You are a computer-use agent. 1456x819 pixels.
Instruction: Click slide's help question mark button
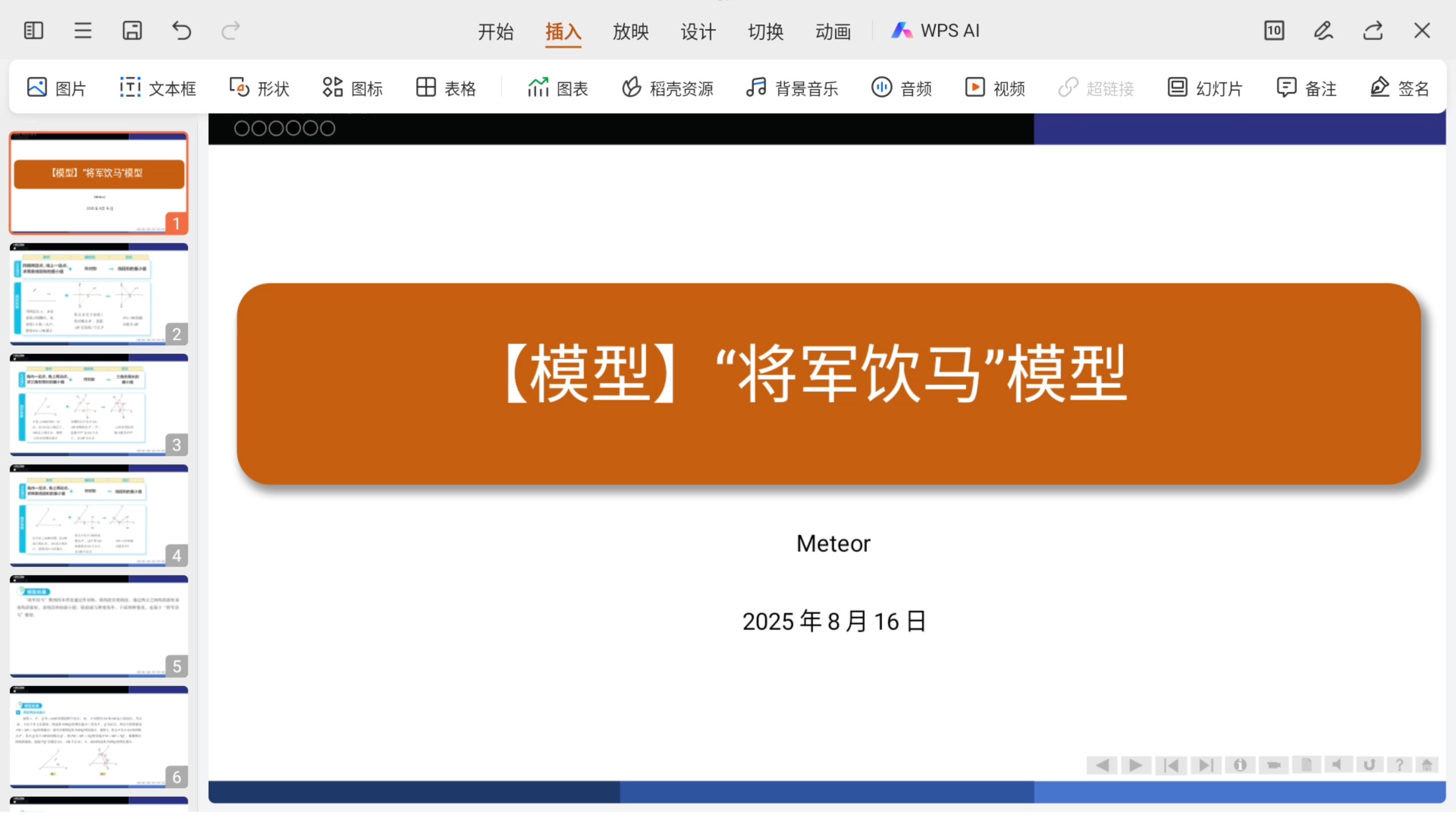pyautogui.click(x=1399, y=765)
